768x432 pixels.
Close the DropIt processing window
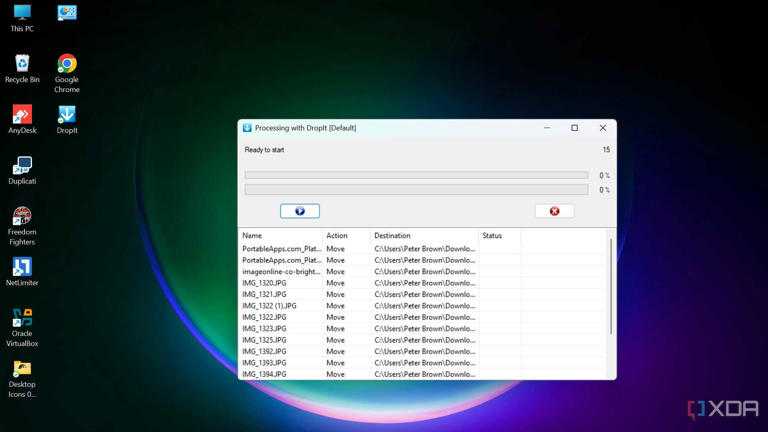coord(602,128)
